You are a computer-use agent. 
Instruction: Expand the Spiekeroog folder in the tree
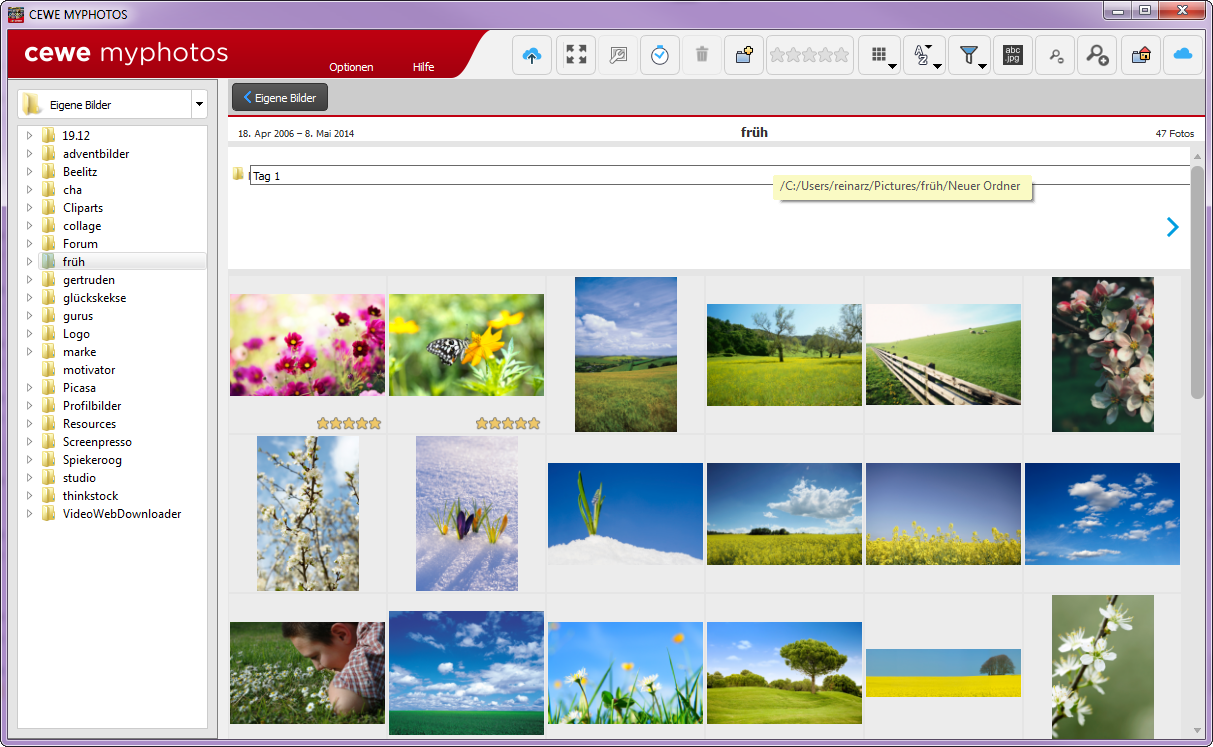pyautogui.click(x=30, y=460)
